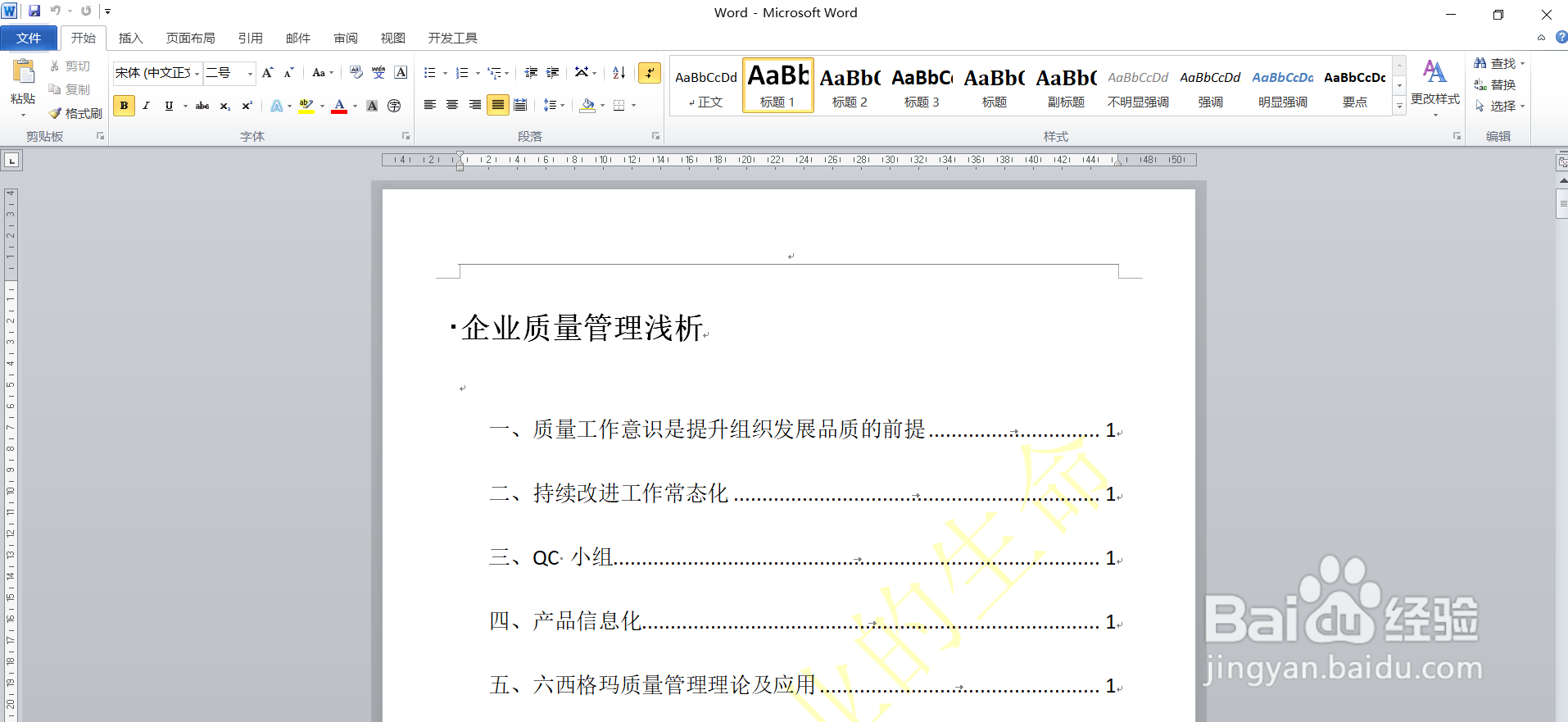Open the line spacing dropdown
This screenshot has height=722, width=1568.
[x=554, y=105]
